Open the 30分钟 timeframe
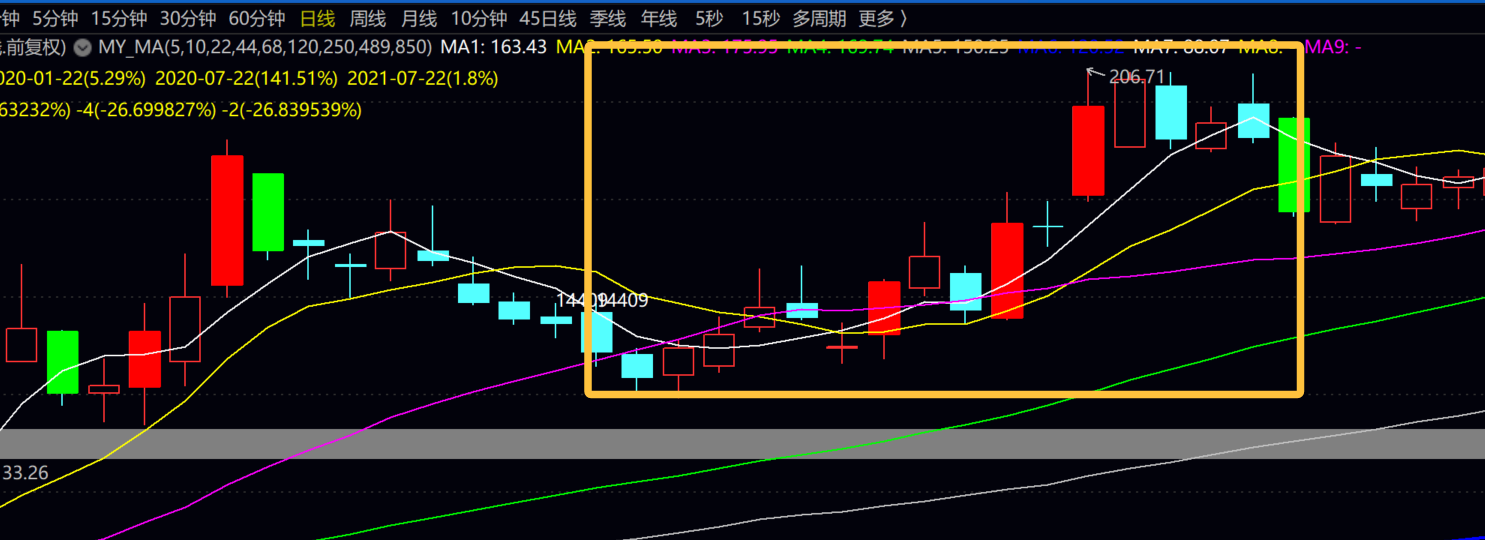Viewport: 1485px width, 540px height. coord(187,18)
